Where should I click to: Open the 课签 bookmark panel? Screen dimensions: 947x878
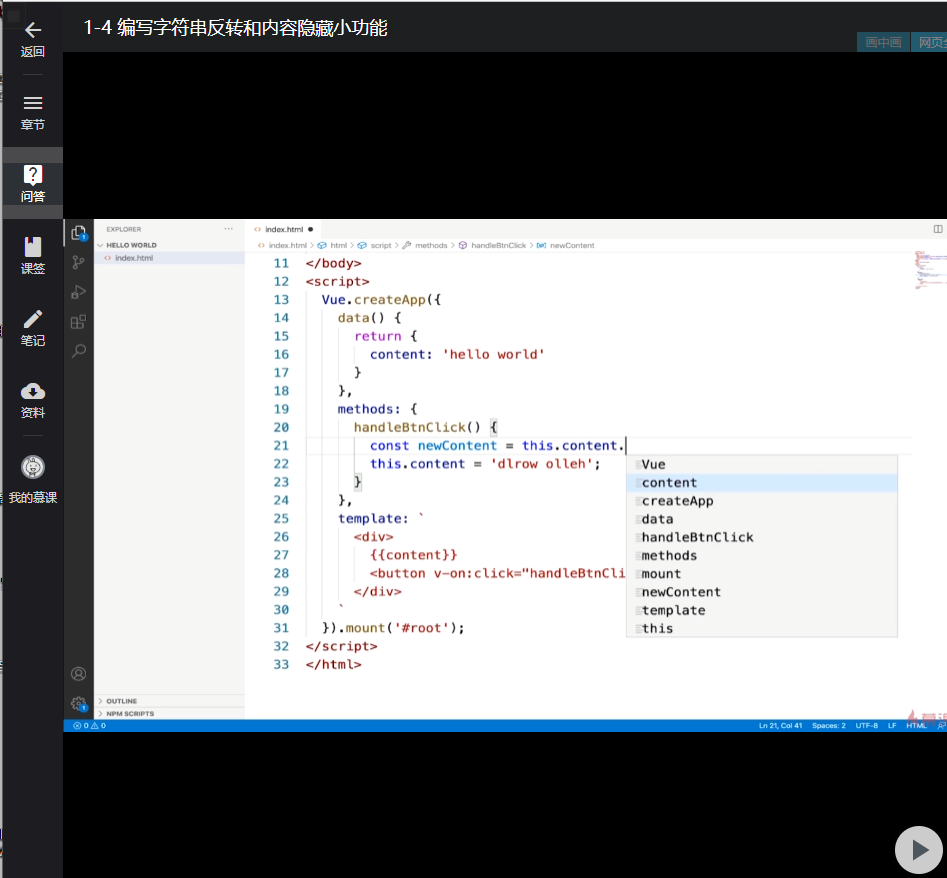click(x=32, y=247)
